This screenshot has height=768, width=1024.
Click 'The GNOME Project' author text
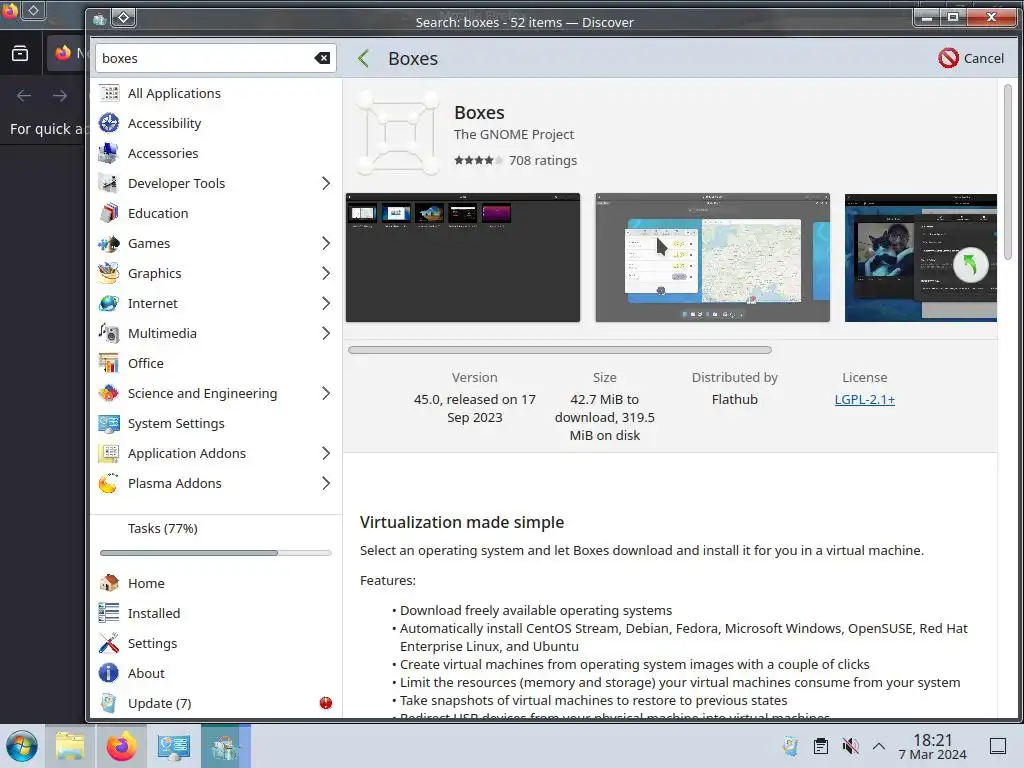(514, 135)
